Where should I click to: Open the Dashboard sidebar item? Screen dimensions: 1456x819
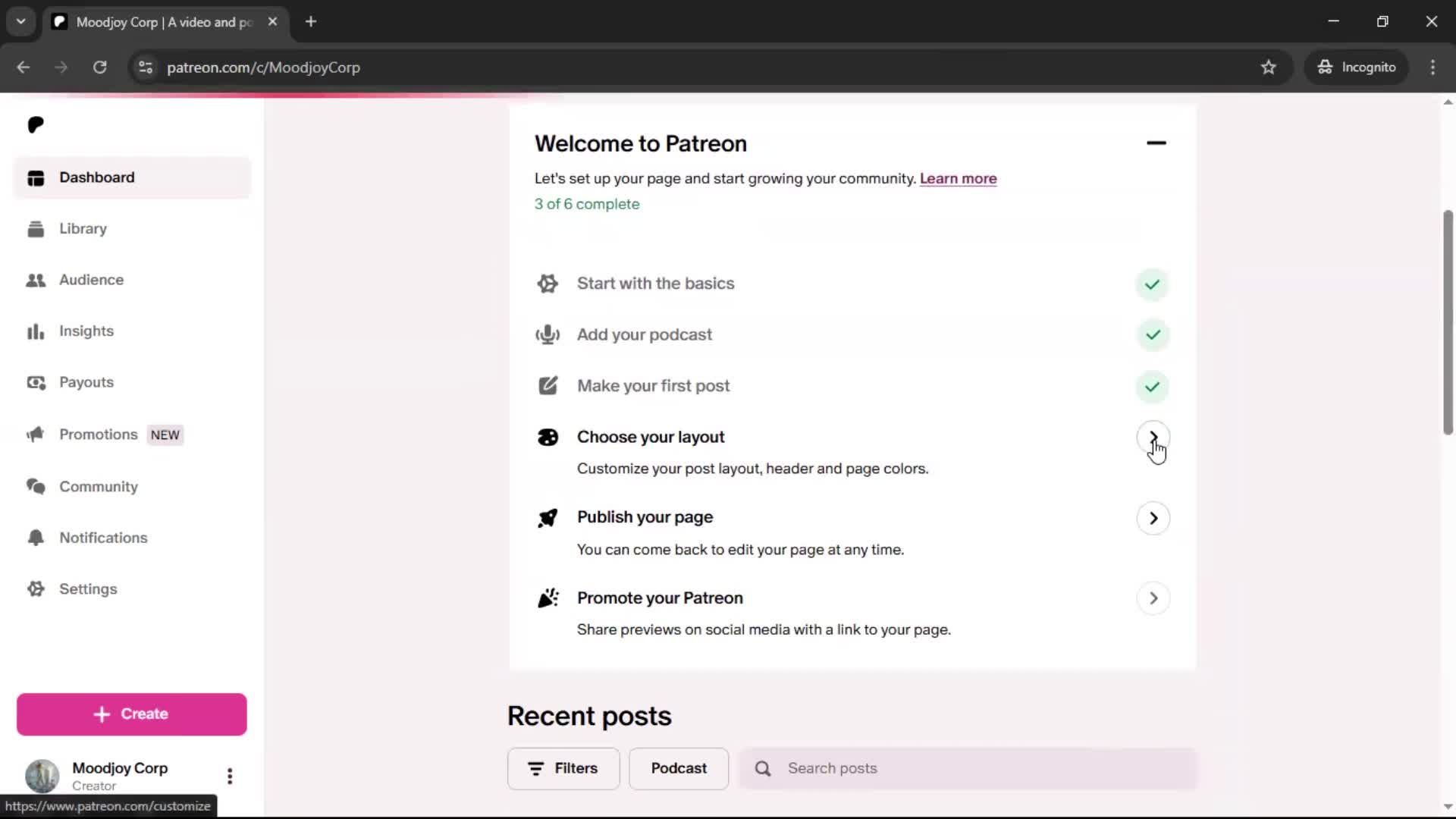(132, 177)
